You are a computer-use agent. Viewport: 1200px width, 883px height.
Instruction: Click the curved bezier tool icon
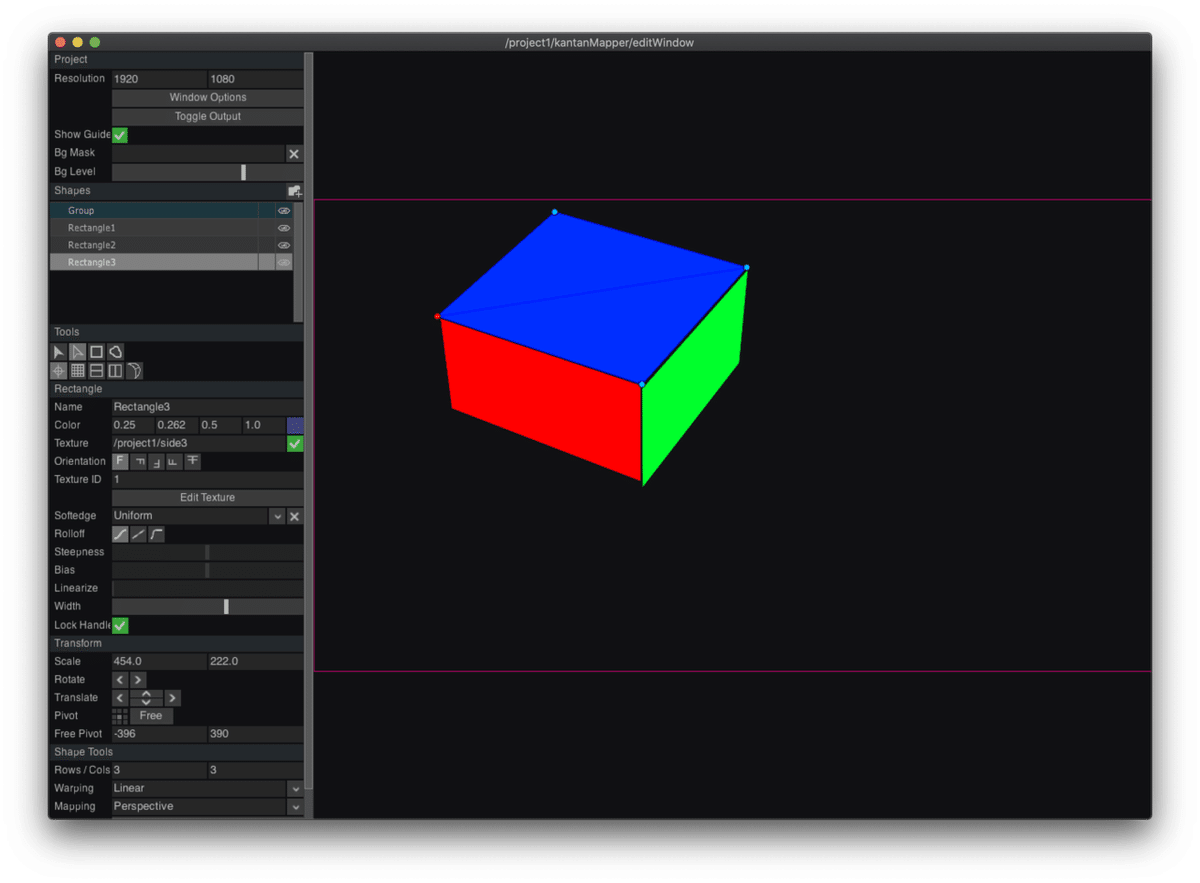(134, 371)
